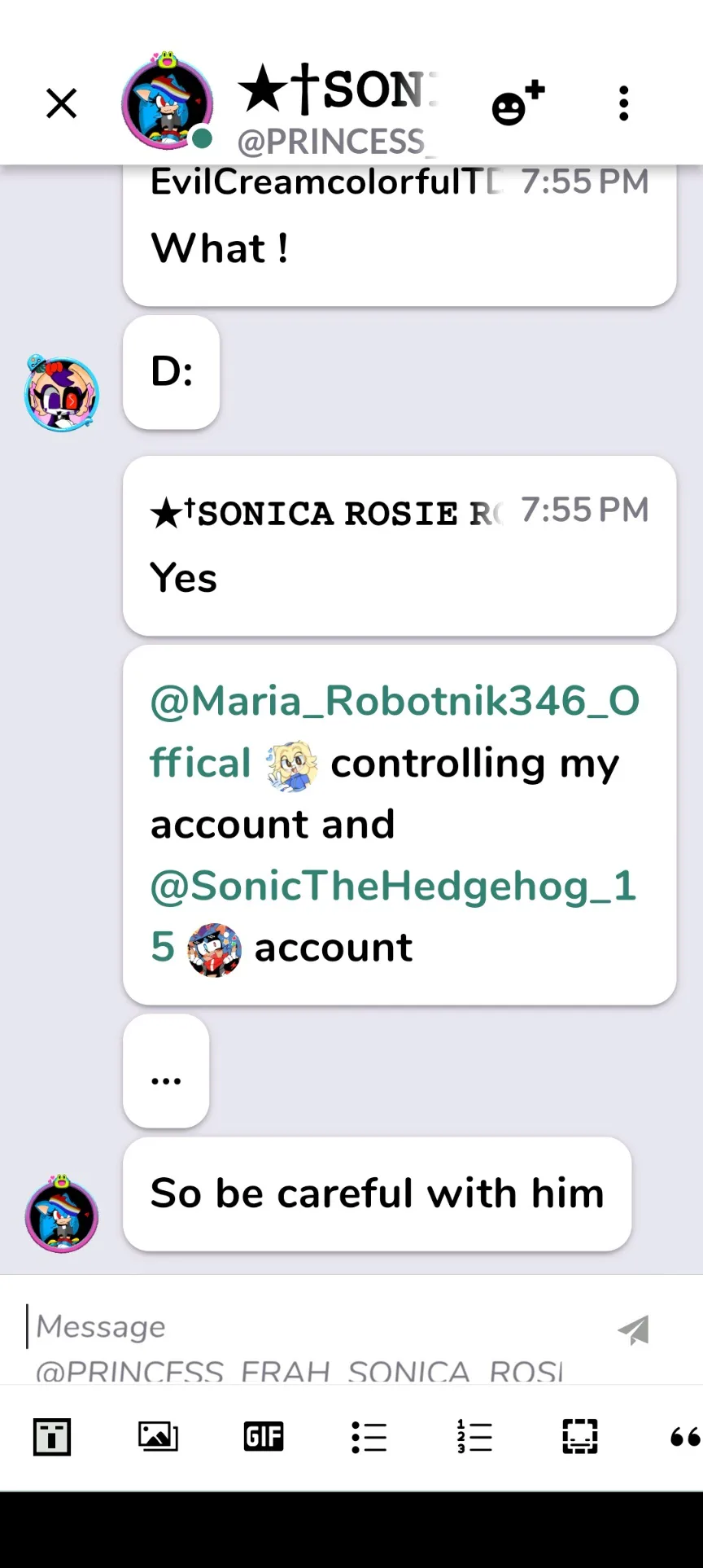
Task: Send the message with paper plane icon
Action: (x=633, y=1330)
